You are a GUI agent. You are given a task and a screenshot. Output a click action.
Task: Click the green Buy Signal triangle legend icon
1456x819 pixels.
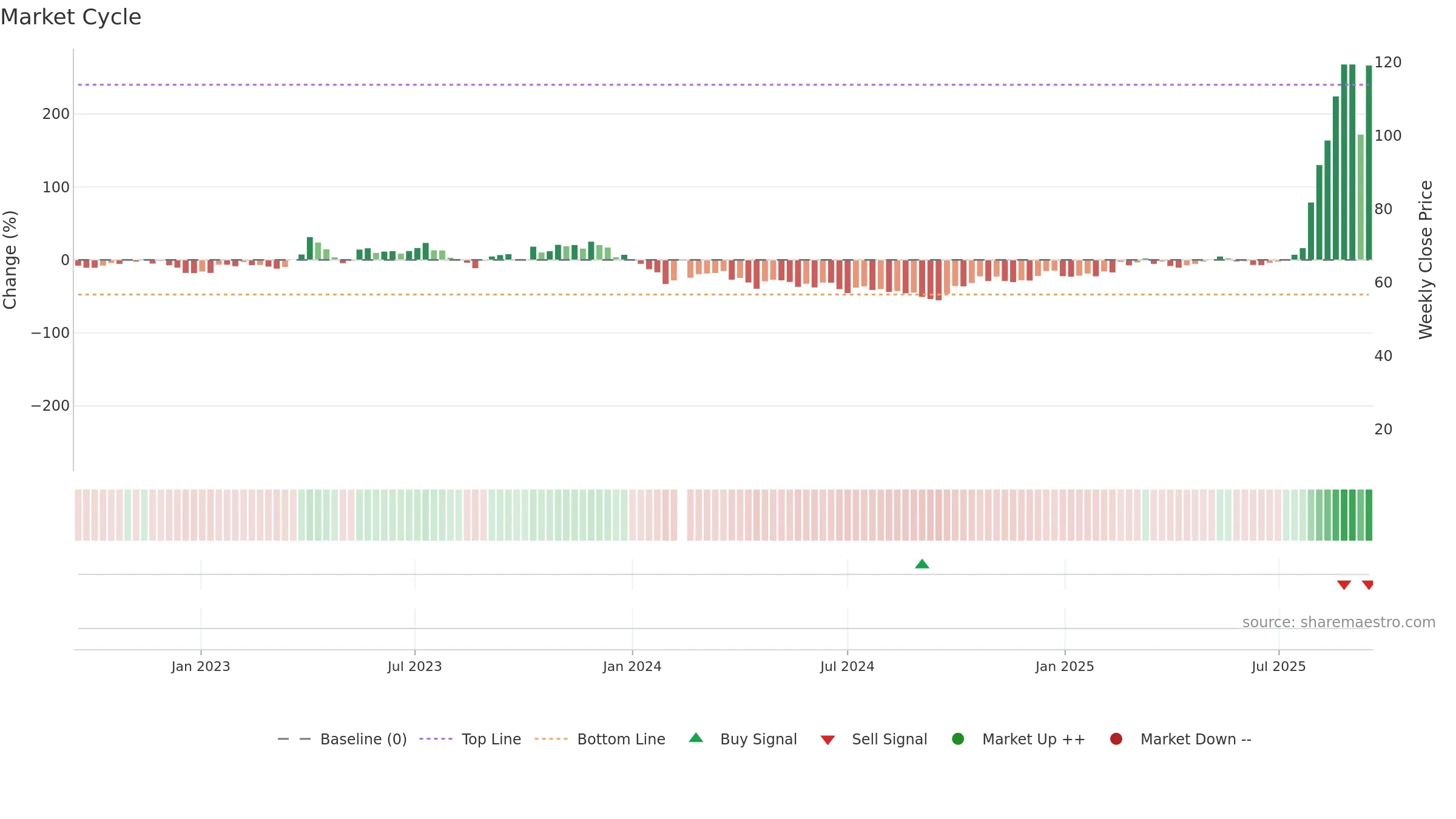tap(696, 738)
